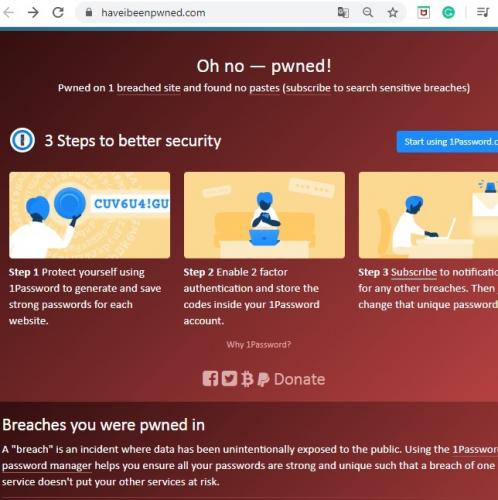Click the browser forward arrow
Screen dimensions: 498x500
(33, 13)
